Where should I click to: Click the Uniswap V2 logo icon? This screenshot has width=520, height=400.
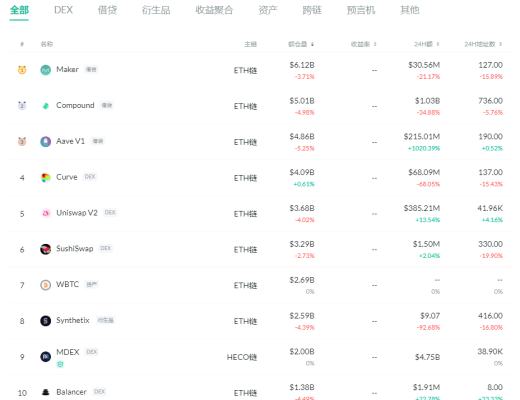click(46, 213)
